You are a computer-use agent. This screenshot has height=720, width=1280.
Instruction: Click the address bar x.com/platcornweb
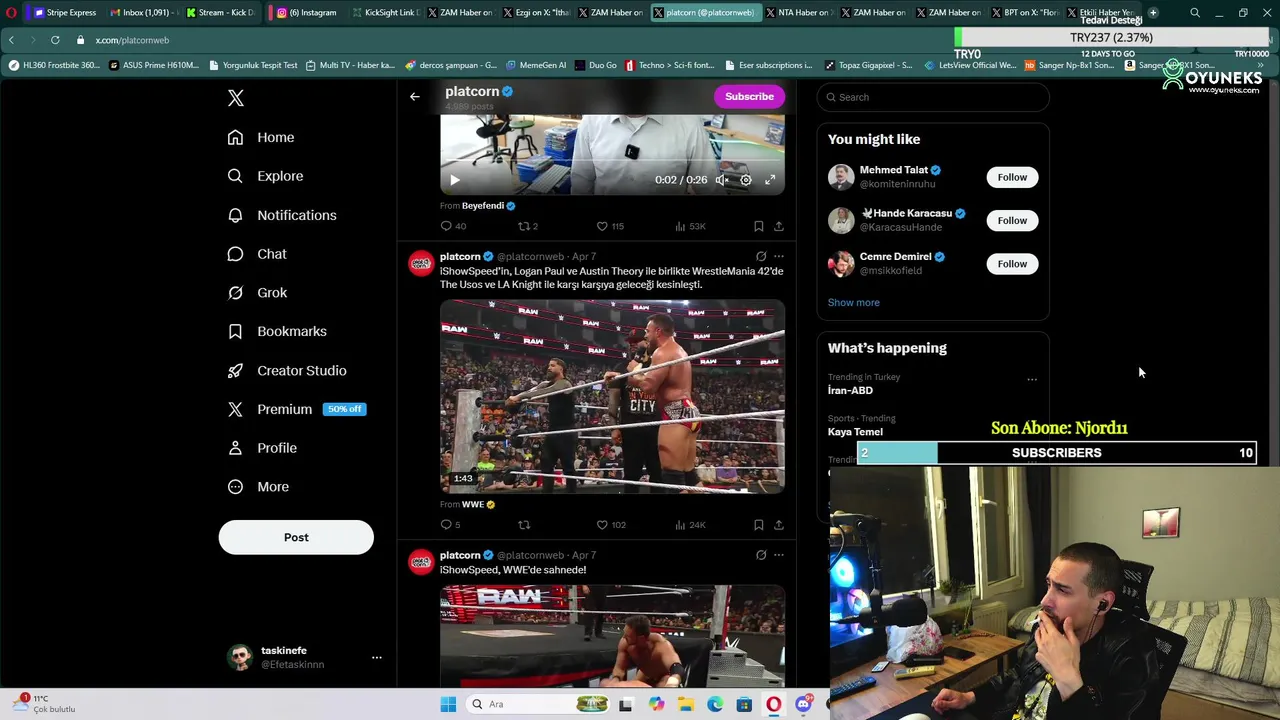pos(132,40)
